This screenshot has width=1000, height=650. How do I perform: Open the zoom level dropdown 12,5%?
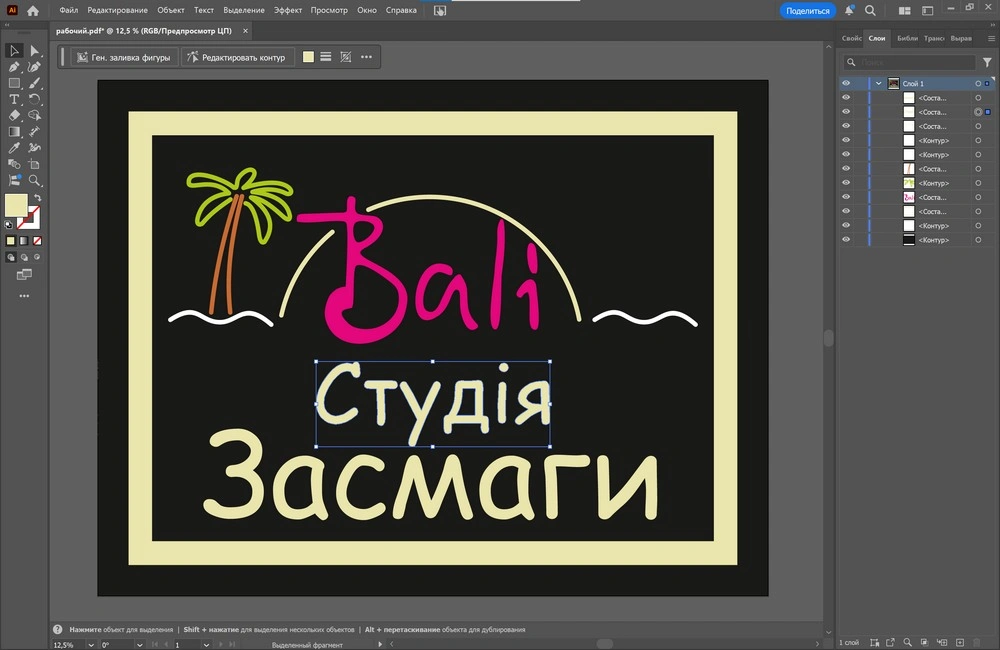tap(92, 645)
